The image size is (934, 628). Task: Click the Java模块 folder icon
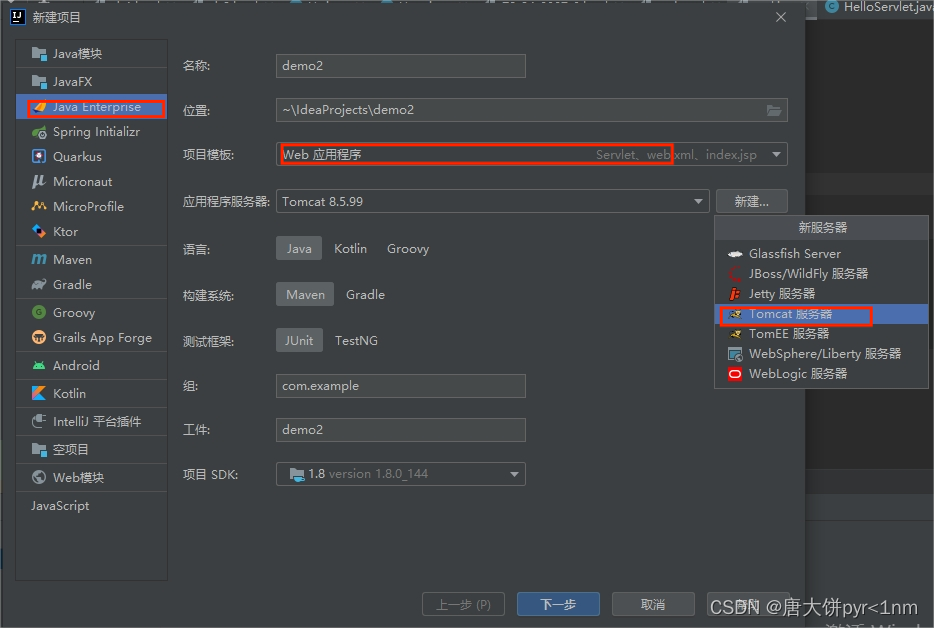[39, 54]
